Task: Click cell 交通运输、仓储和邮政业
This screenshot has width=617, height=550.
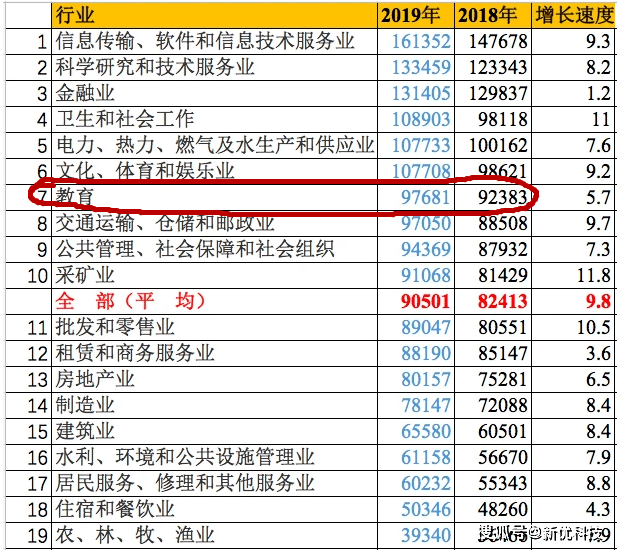Action: 214,223
